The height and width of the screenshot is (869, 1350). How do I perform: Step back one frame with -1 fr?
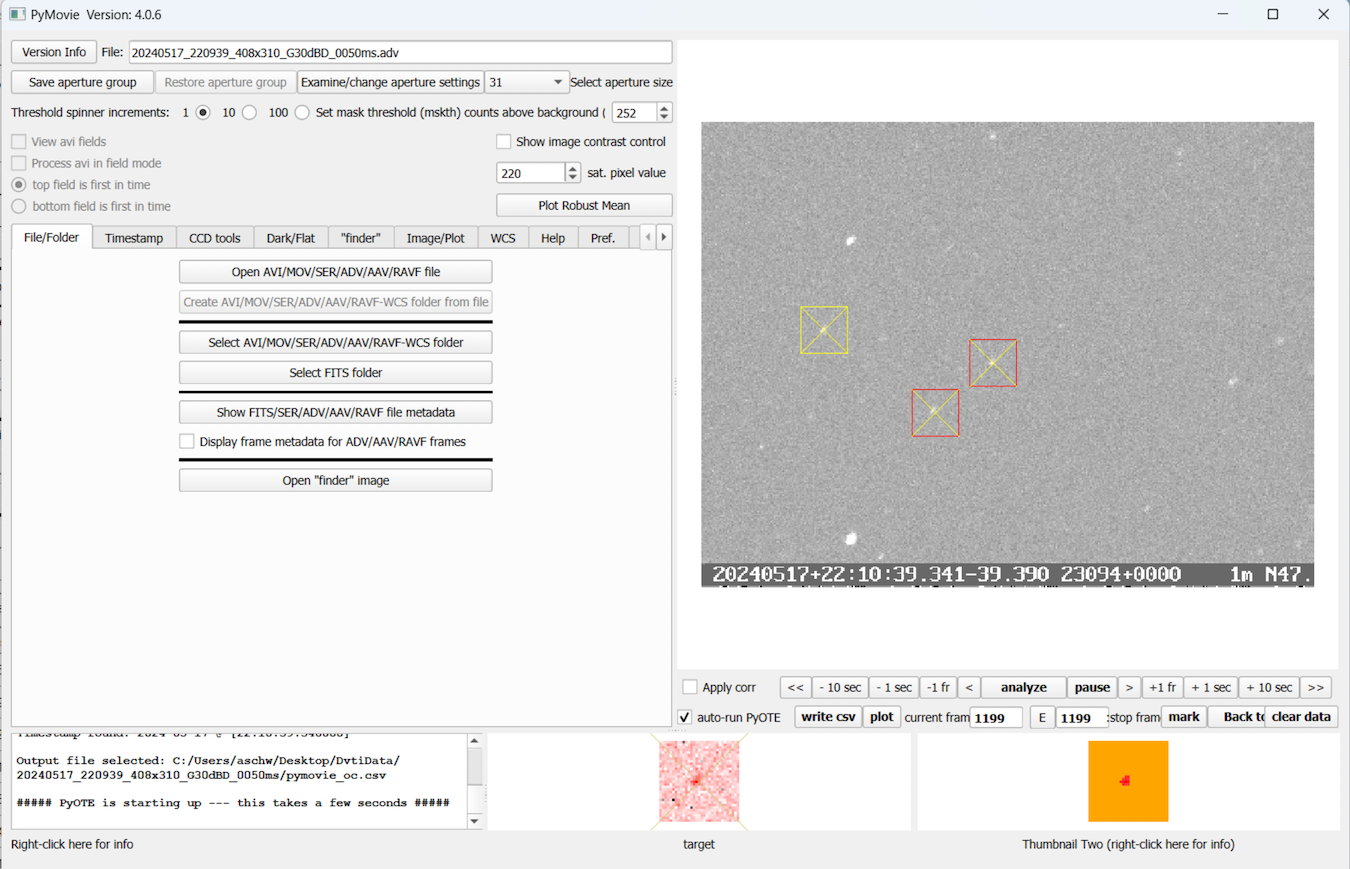pyautogui.click(x=937, y=688)
